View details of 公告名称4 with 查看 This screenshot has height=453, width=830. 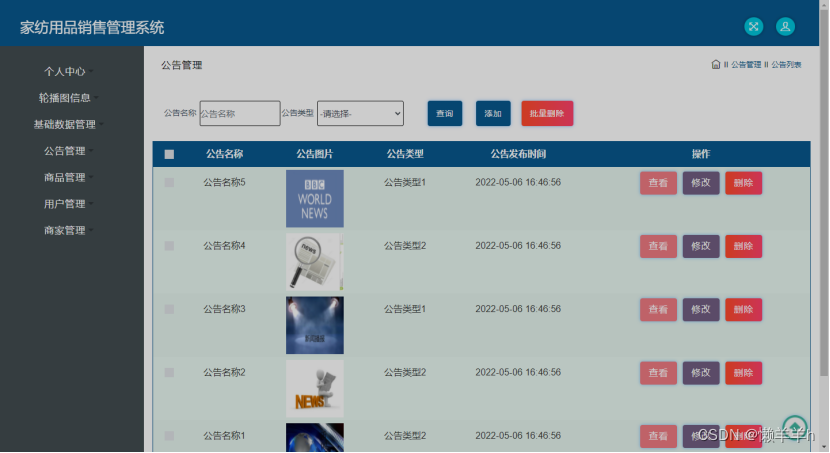(x=658, y=247)
